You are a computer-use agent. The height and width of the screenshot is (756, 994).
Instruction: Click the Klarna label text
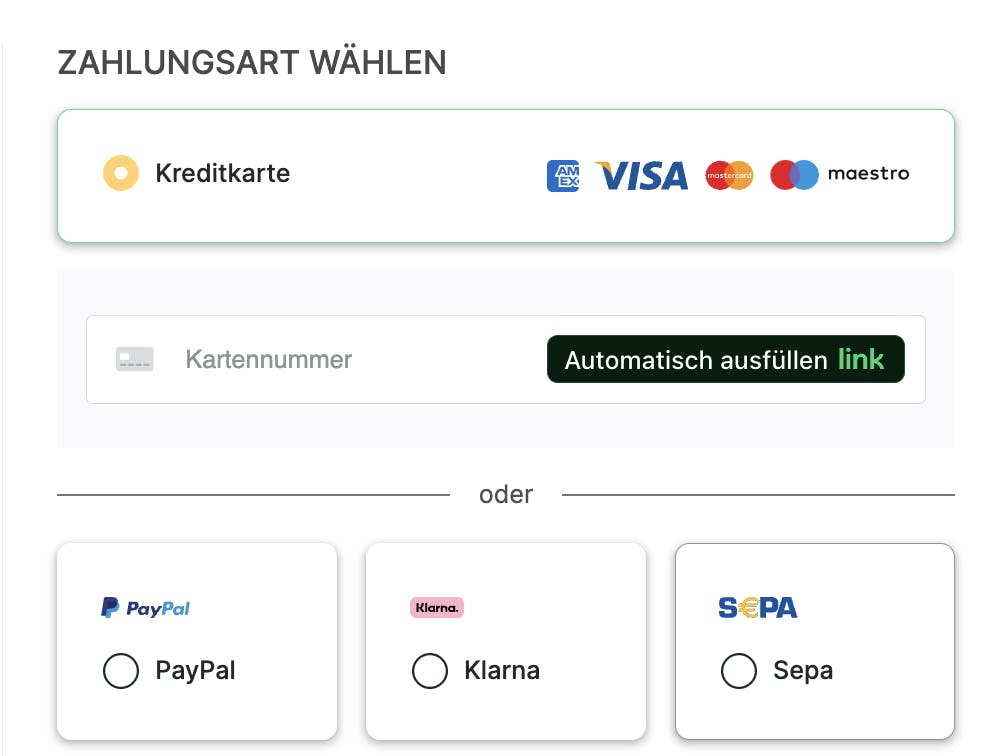click(502, 670)
